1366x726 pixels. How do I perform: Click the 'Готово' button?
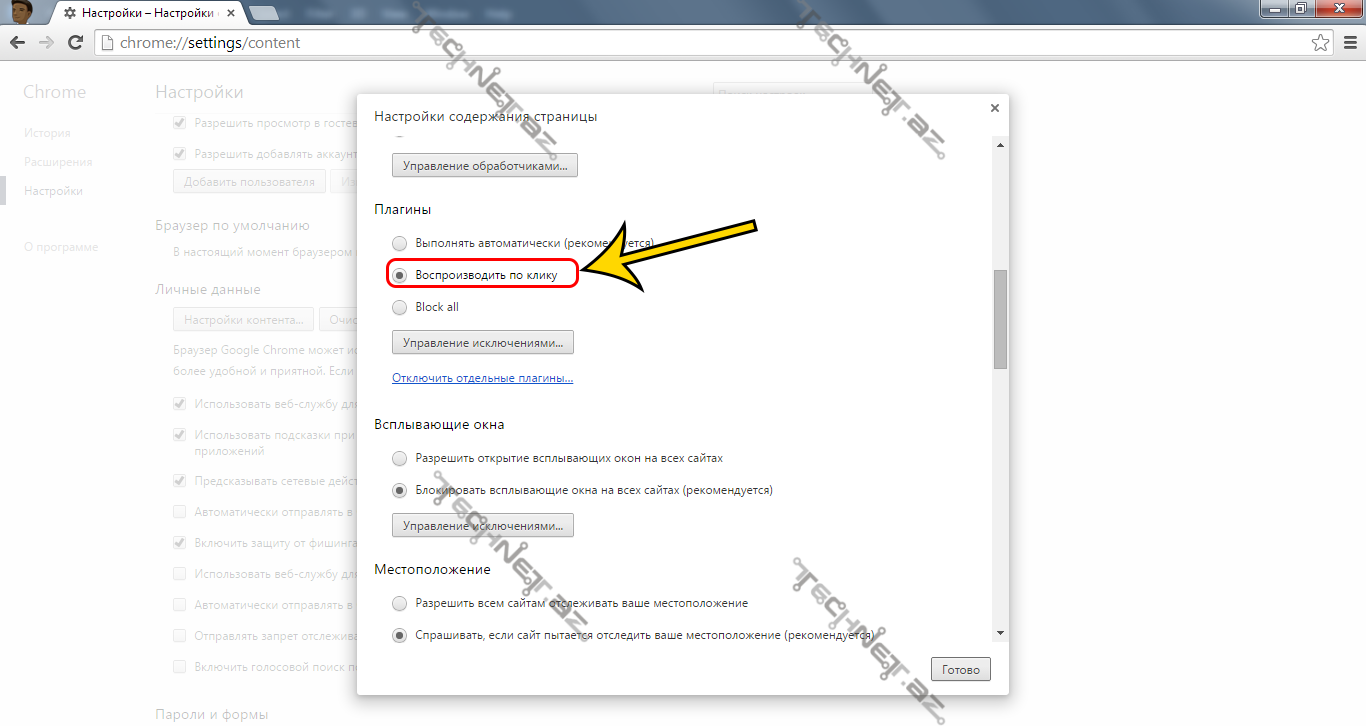click(960, 669)
